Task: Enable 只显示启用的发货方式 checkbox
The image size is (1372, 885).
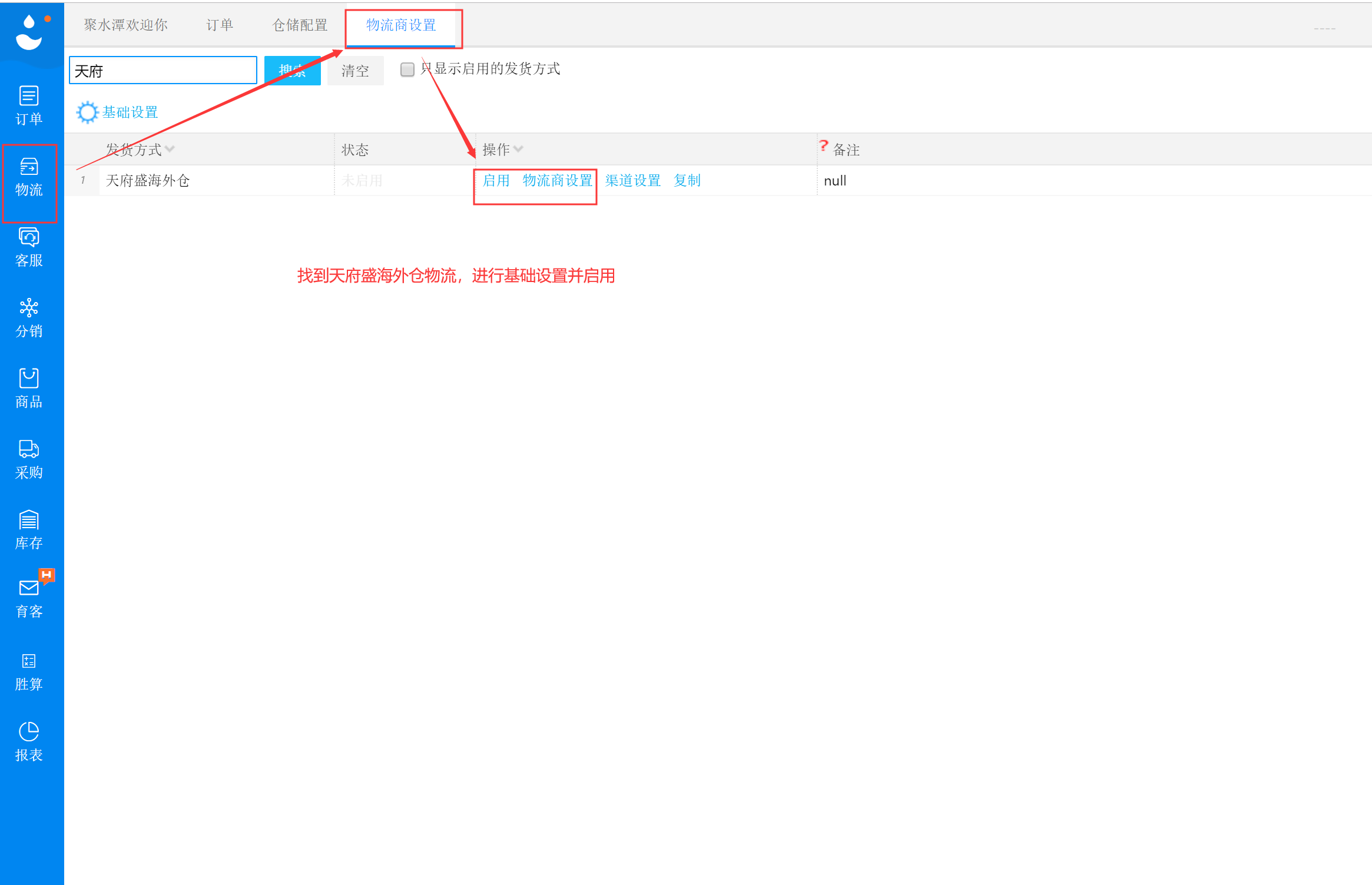Action: (407, 69)
